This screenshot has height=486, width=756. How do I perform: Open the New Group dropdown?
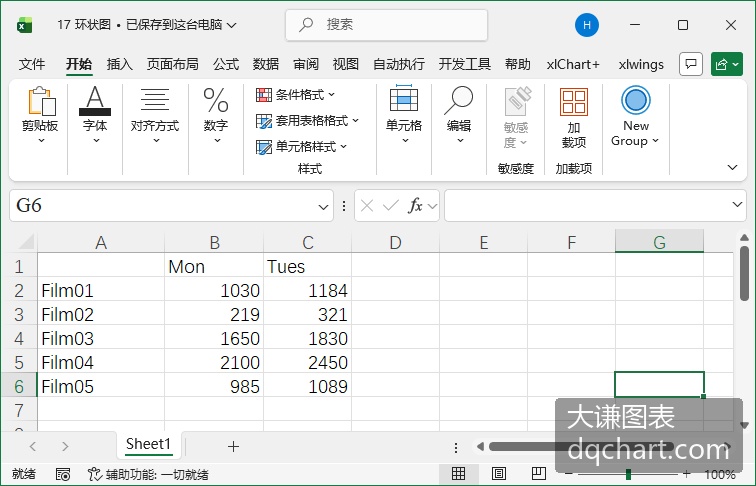635,118
